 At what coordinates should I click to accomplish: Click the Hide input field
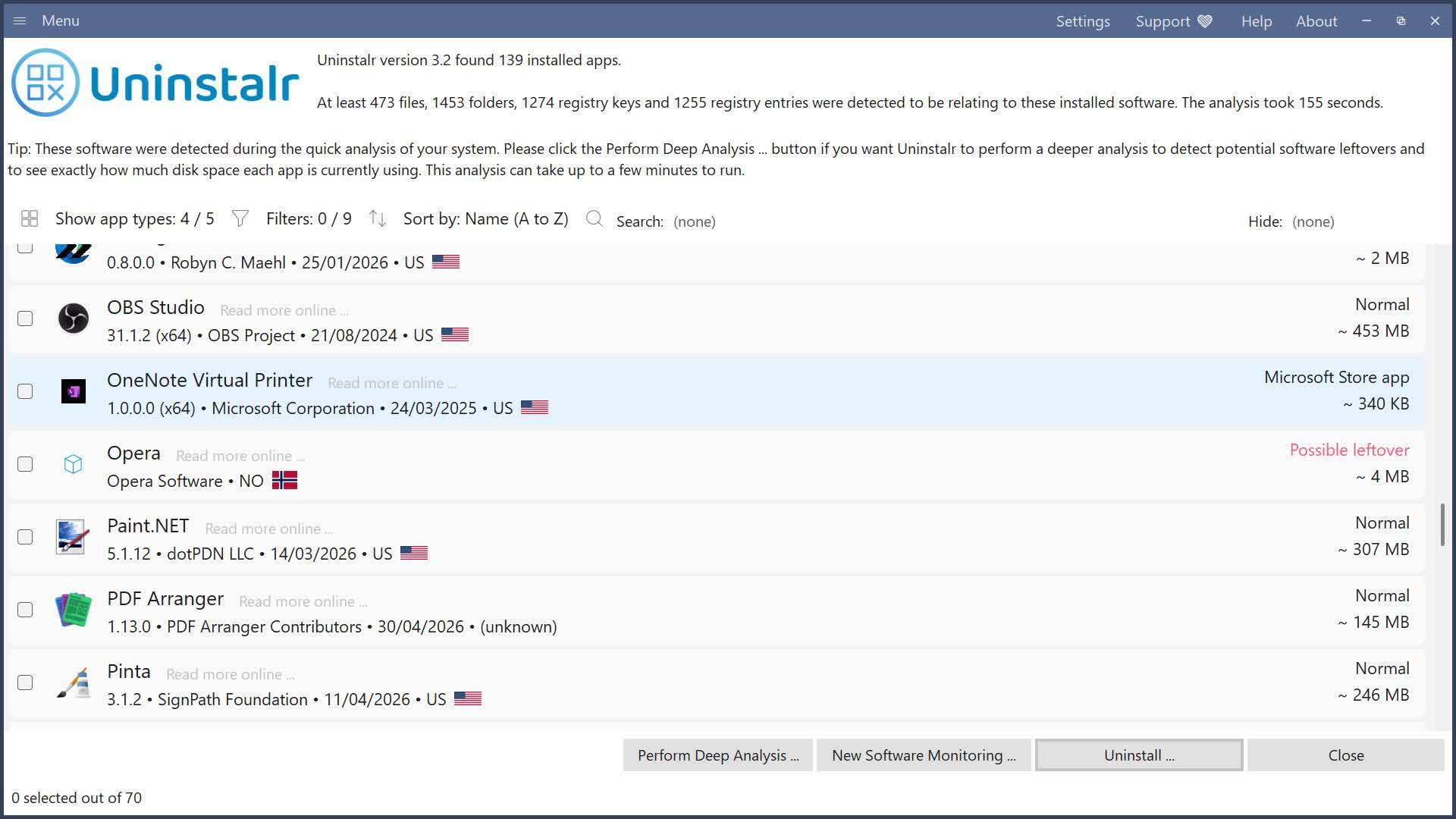[x=1313, y=221]
